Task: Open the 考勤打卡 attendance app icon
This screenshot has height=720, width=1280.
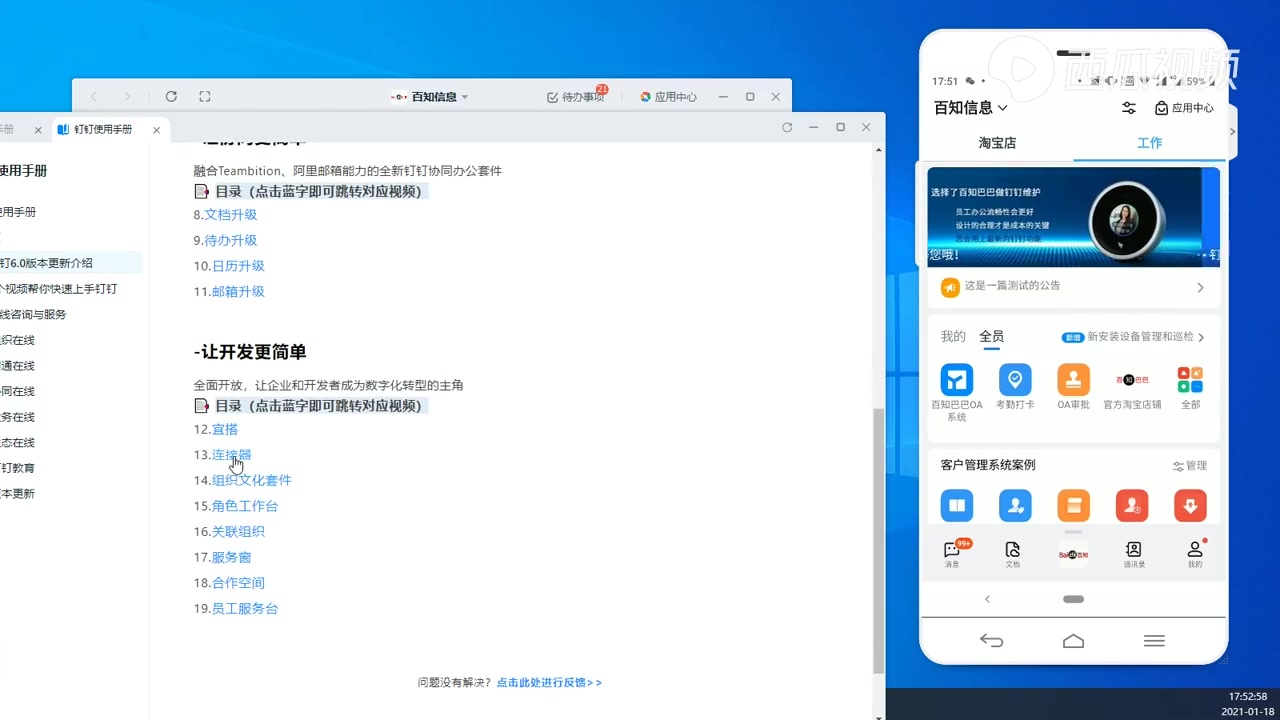Action: 1015,381
